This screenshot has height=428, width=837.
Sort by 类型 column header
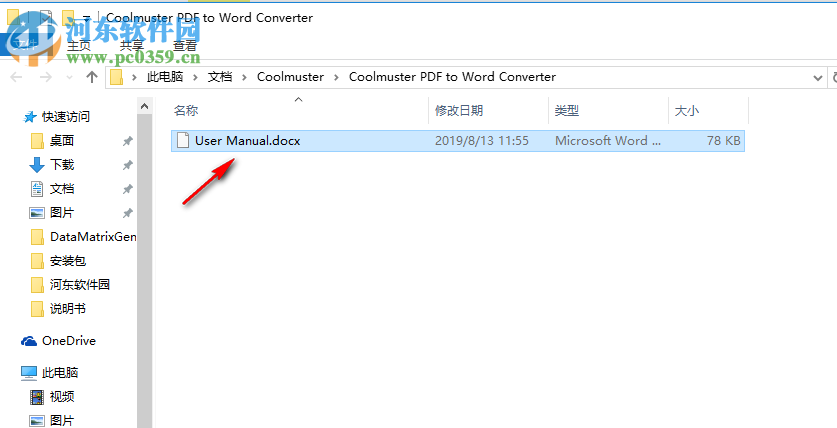pos(566,110)
